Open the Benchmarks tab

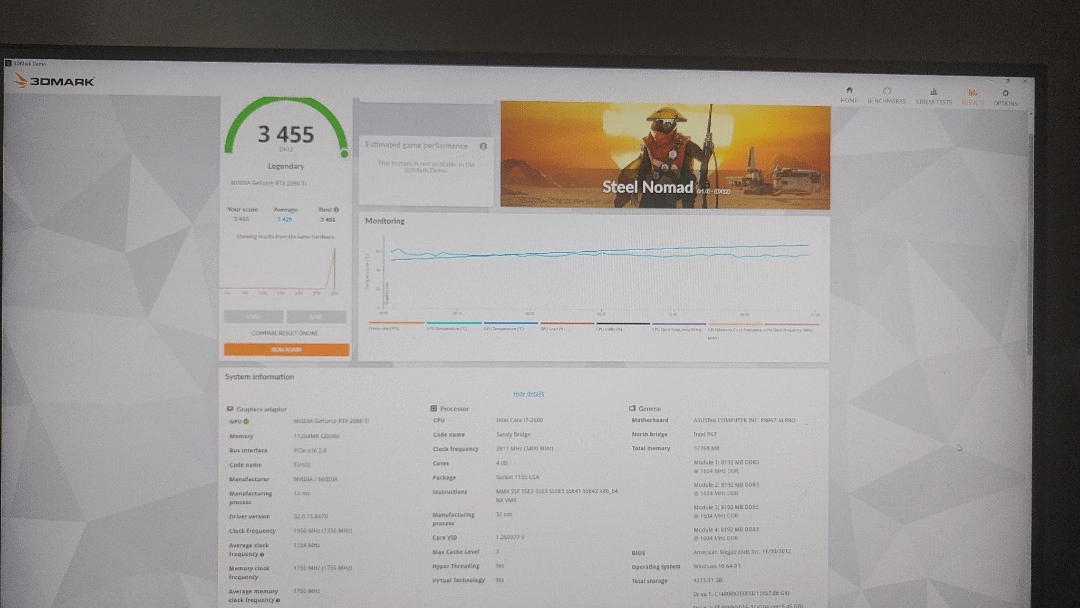pos(886,96)
